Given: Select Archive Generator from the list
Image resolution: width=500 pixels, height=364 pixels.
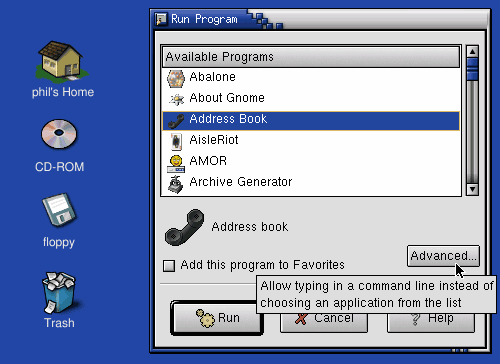Looking at the screenshot, I should point(311,183).
